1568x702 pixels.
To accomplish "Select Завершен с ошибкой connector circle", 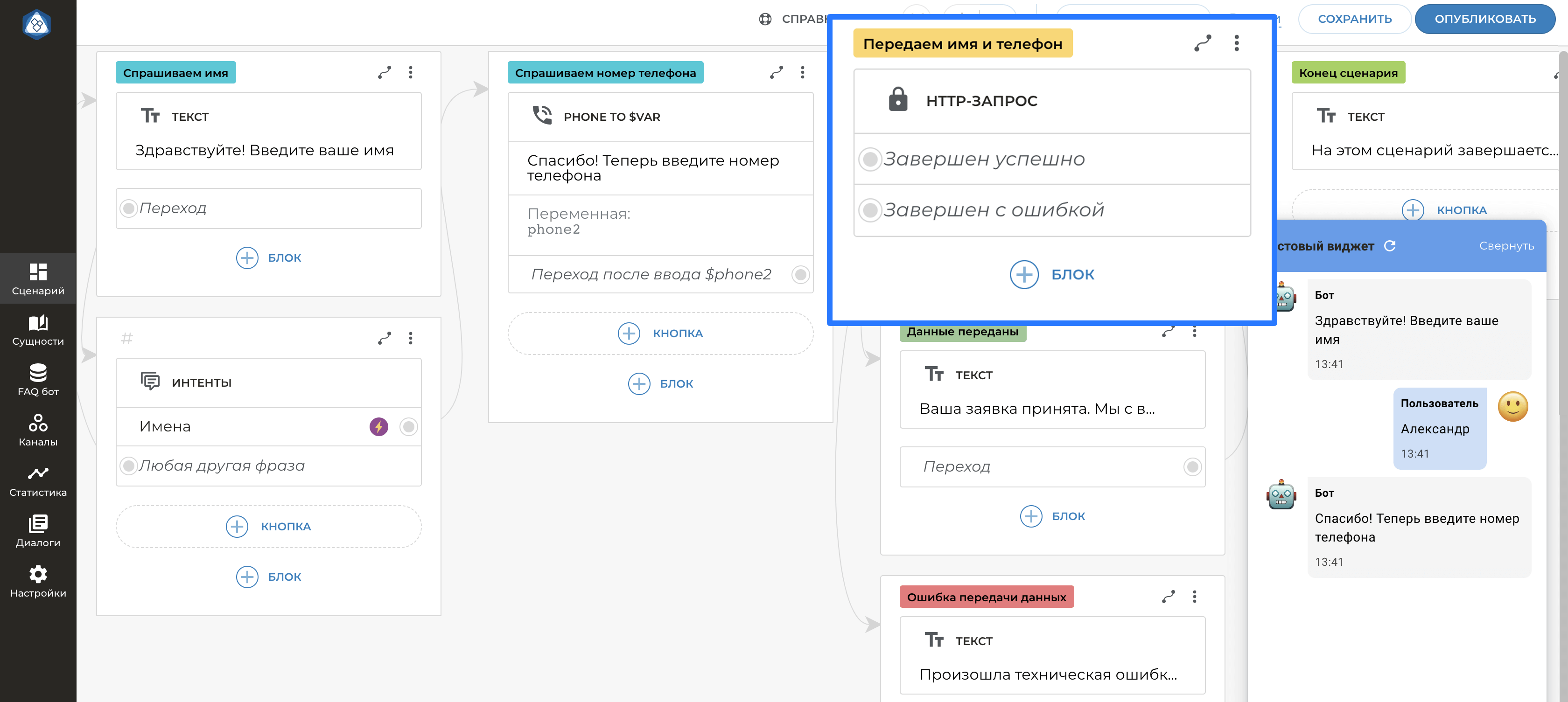I will click(x=870, y=210).
